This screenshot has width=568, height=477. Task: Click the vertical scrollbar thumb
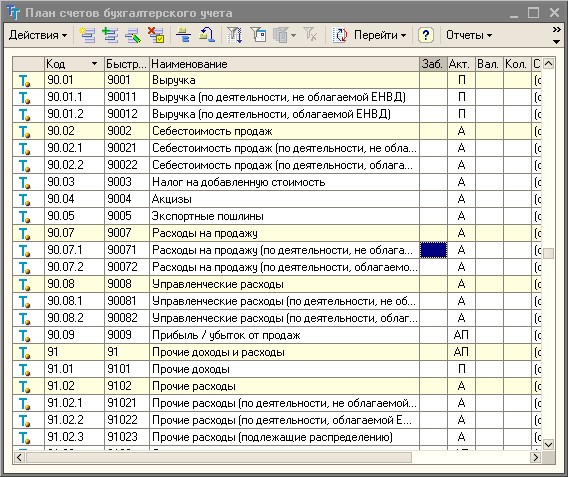(548, 253)
